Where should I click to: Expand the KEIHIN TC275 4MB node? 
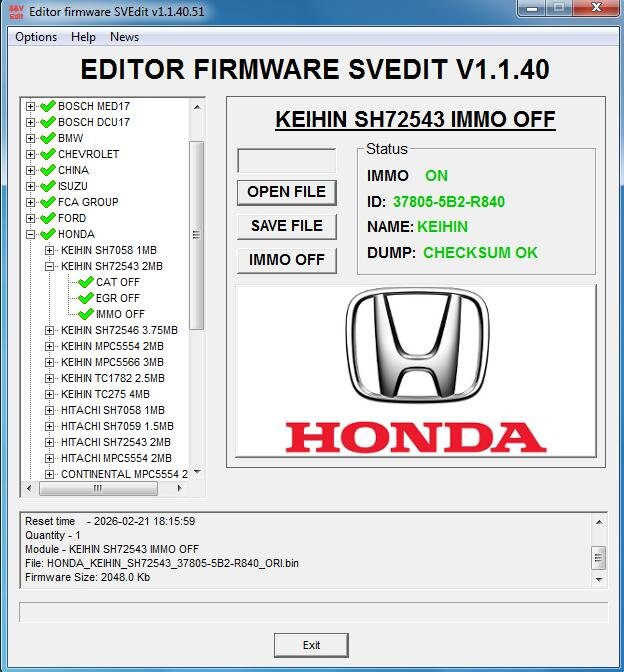[x=49, y=394]
